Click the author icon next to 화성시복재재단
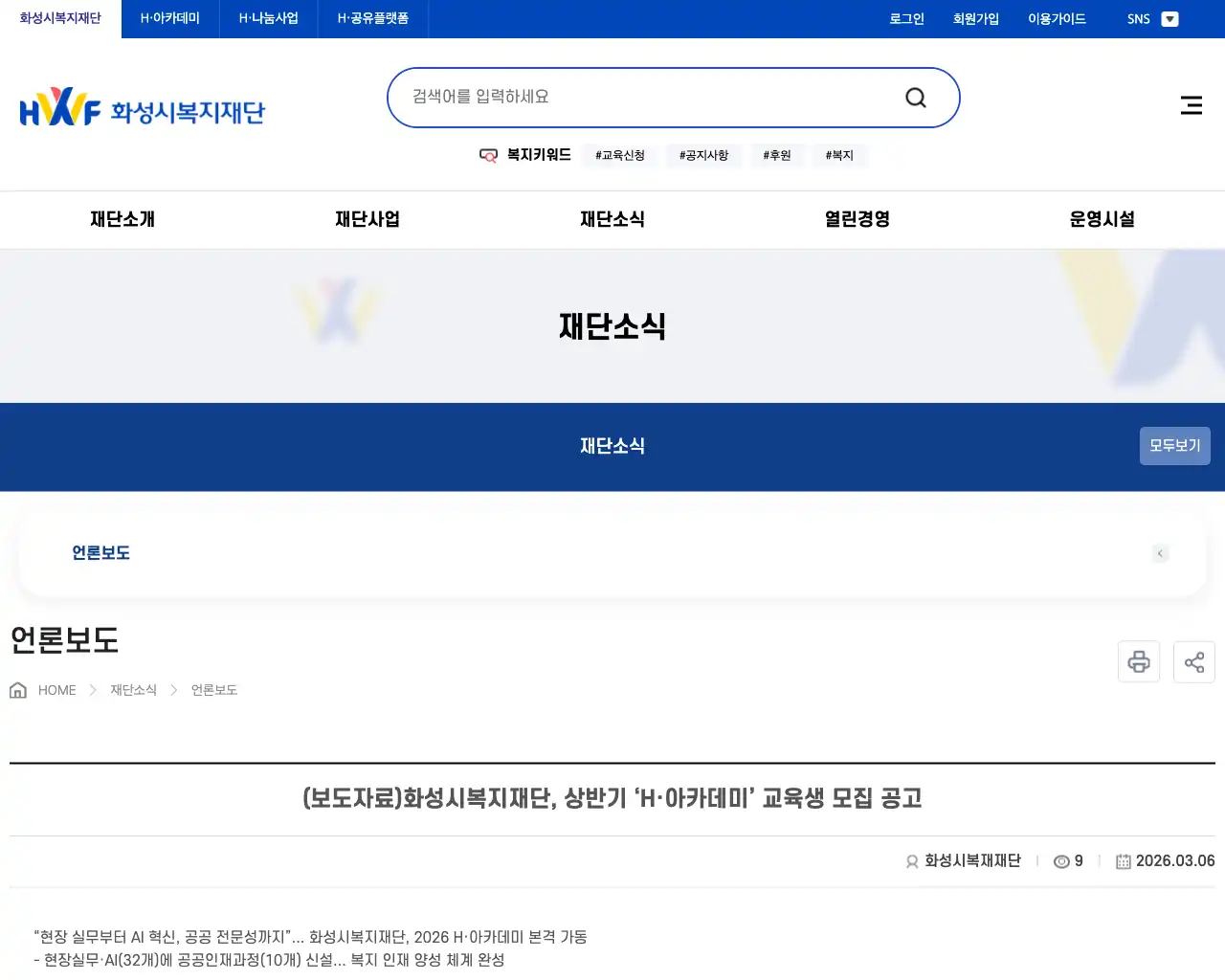Screen dimensions: 1225x980 (x=910, y=860)
